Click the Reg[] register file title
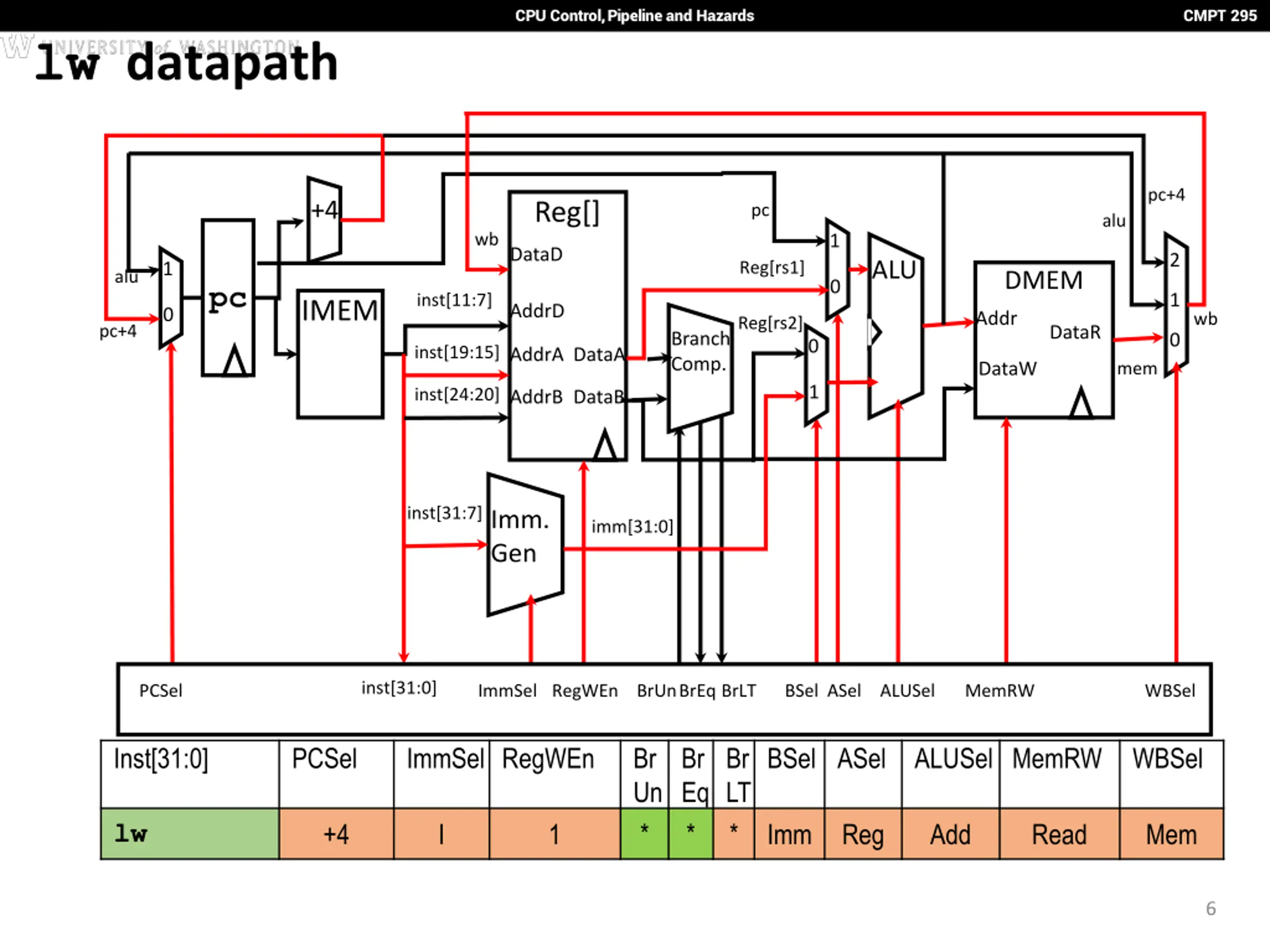Viewport: 1270px width, 952px height. click(567, 212)
